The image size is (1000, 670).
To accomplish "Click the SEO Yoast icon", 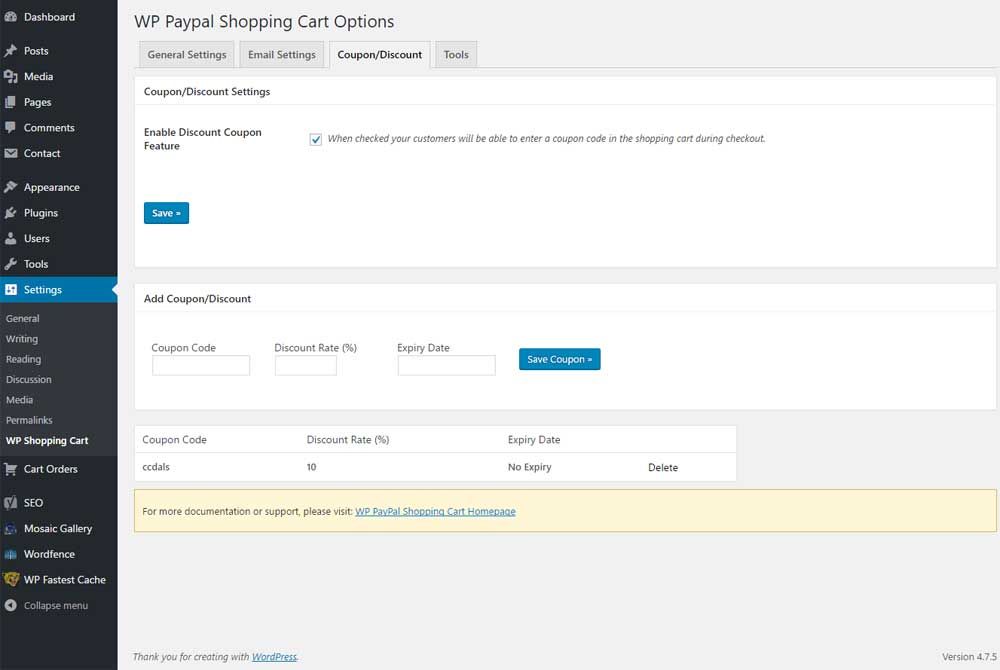I will coord(10,503).
